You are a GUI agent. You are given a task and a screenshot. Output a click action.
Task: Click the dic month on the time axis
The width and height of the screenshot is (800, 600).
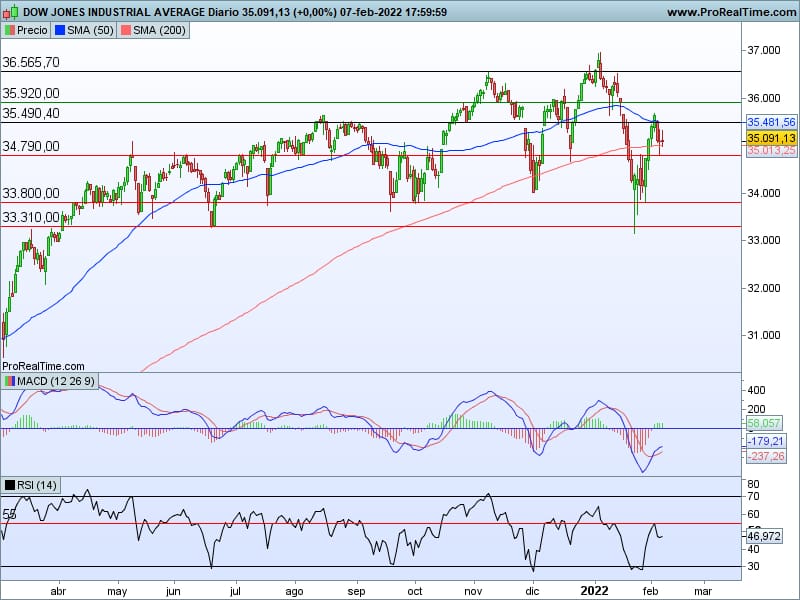click(533, 591)
